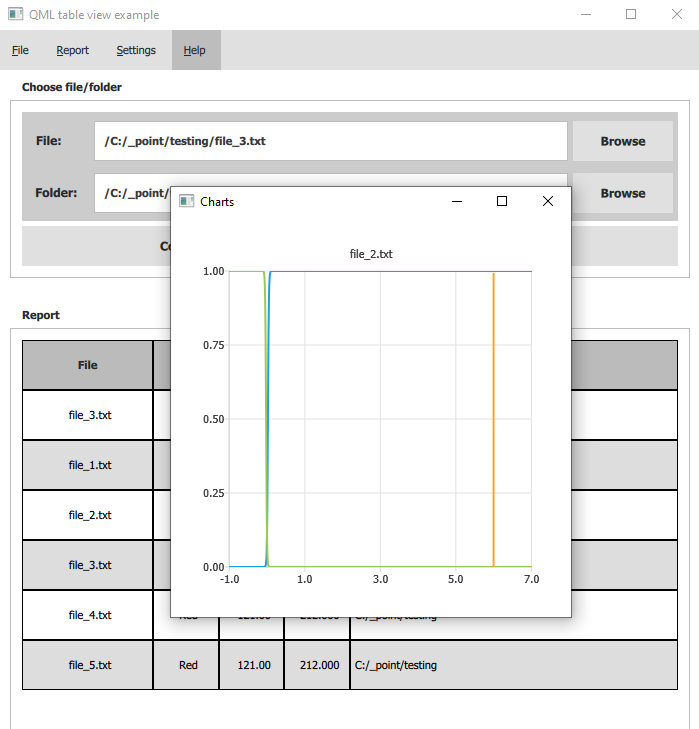The height and width of the screenshot is (729, 699).
Task: Open the Settings menu
Action: 136,50
